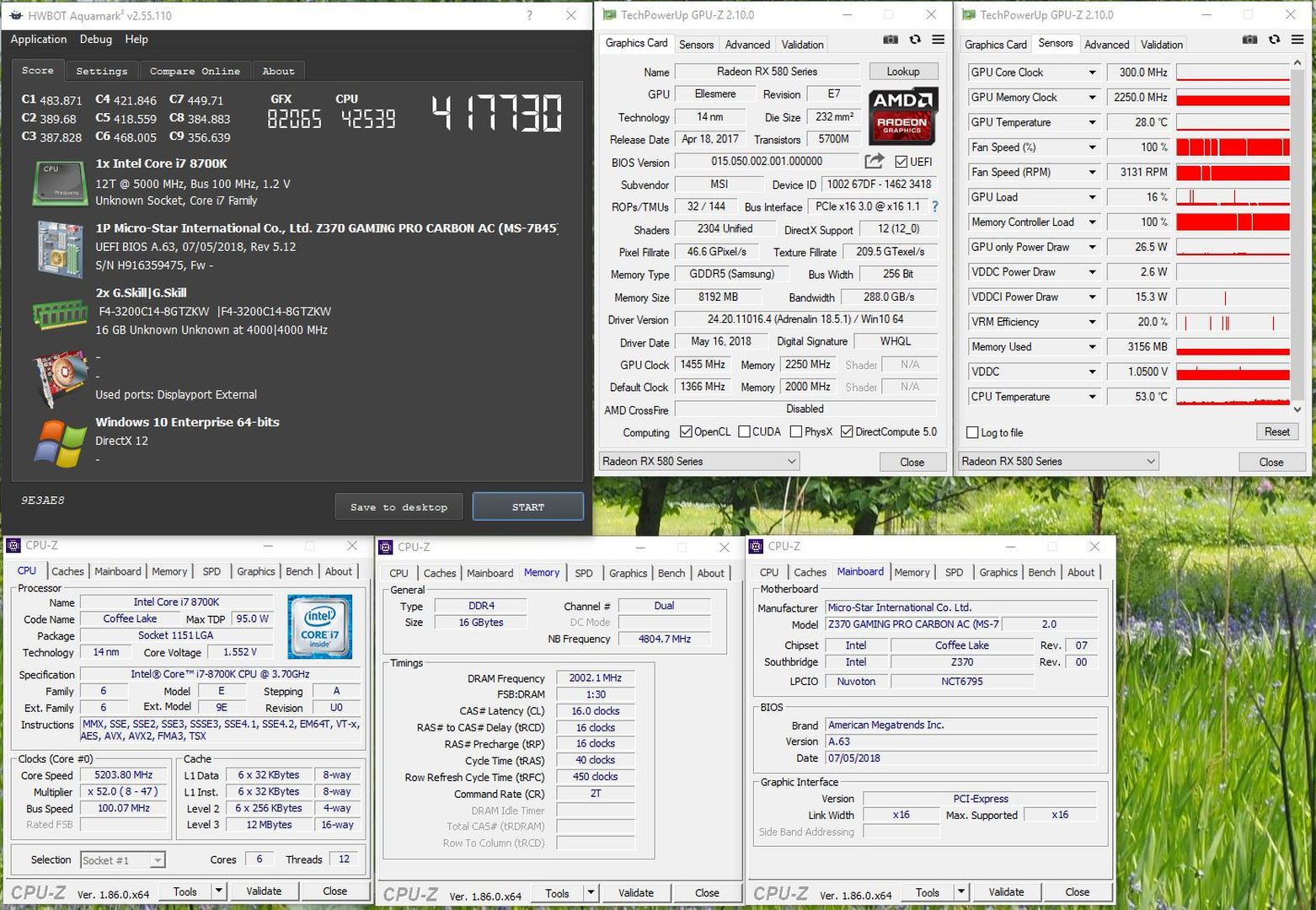Open the Debug menu in Aquamark
Screen dimensions: 1316x910
pos(96,39)
